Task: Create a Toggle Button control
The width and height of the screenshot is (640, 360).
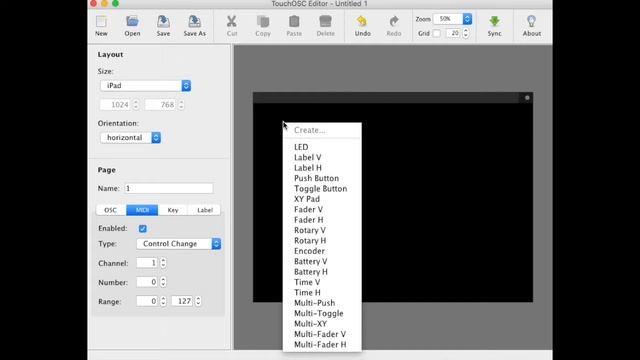Action: pyautogui.click(x=322, y=189)
